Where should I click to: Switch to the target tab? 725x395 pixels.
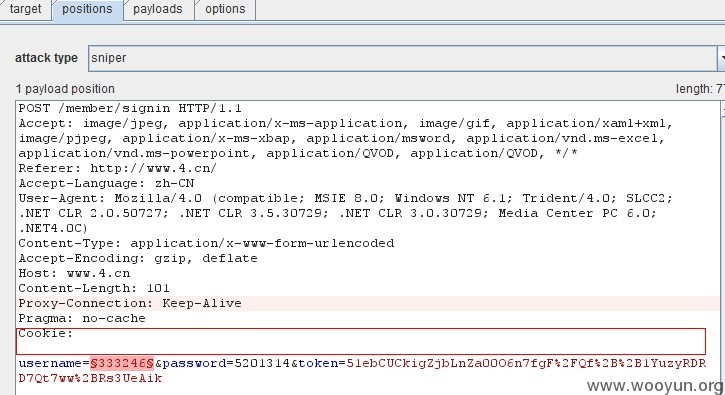pyautogui.click(x=25, y=9)
